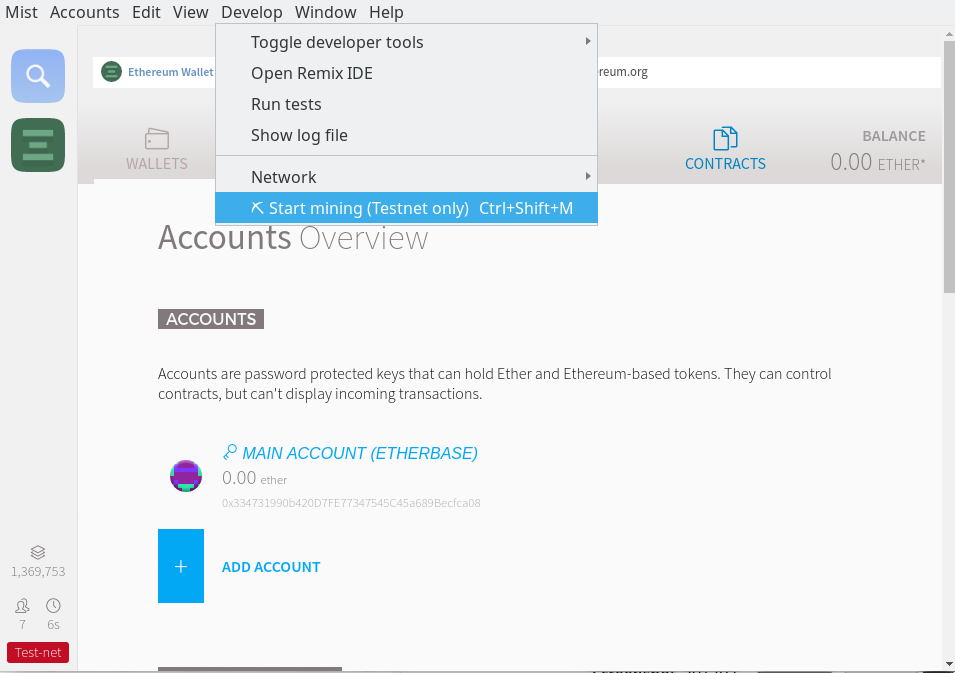Click the block layers icon above 1,369,753
Viewport: 955px width, 673px height.
[38, 552]
